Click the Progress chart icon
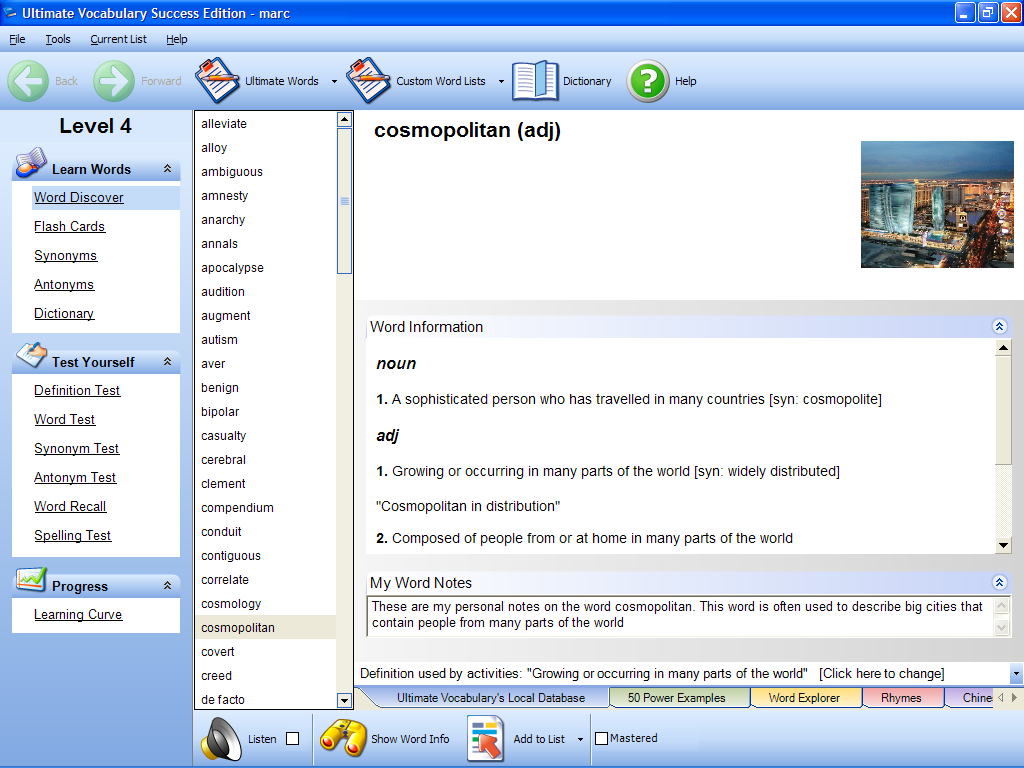1024x768 pixels. pyautogui.click(x=31, y=579)
